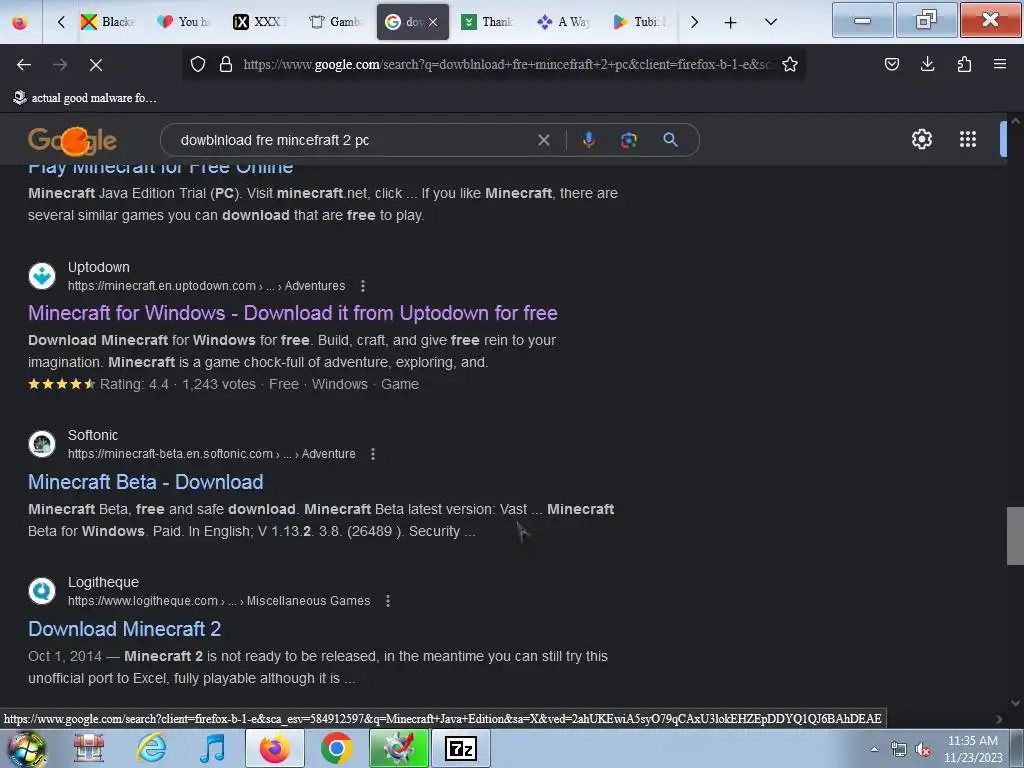
Task: Switch to the Gamb tab
Action: (x=335, y=22)
